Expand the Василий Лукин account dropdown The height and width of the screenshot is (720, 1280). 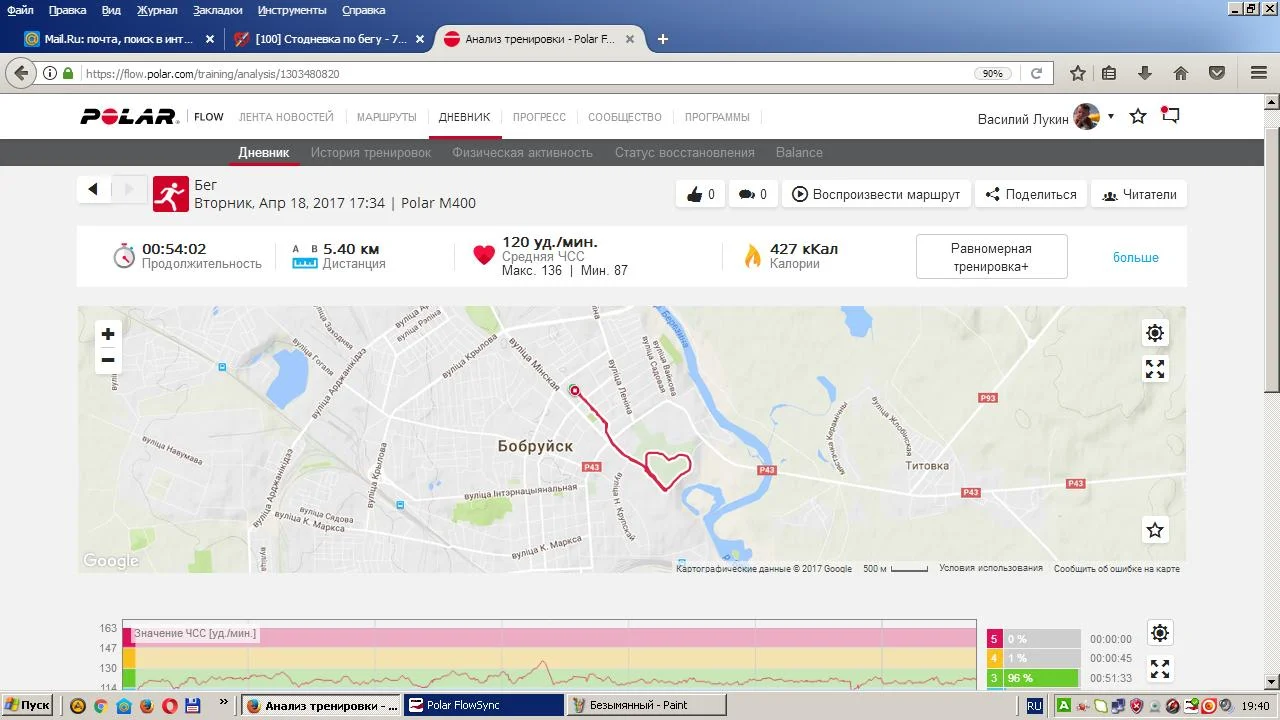1111,117
